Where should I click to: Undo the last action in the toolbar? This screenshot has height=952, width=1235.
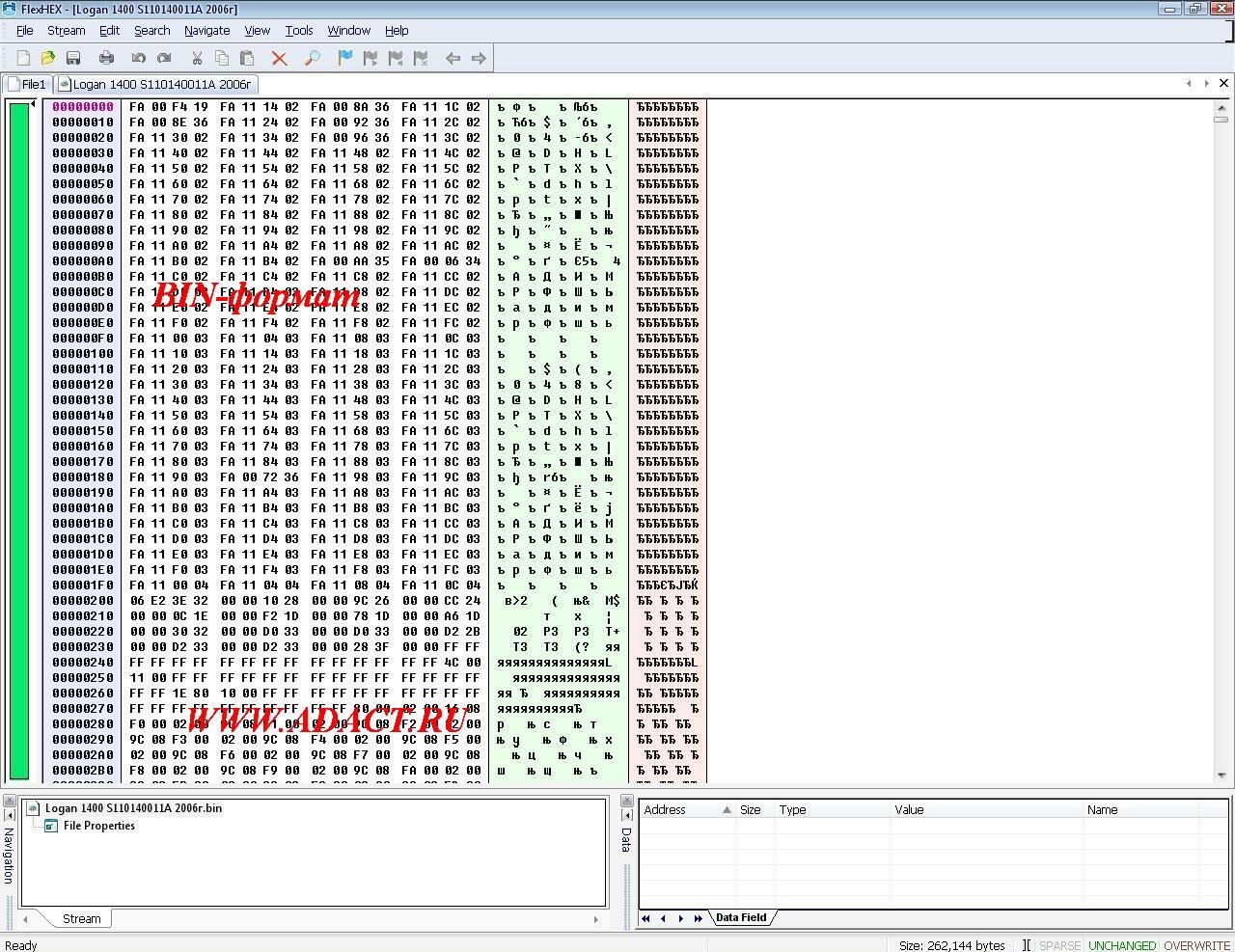pyautogui.click(x=139, y=58)
